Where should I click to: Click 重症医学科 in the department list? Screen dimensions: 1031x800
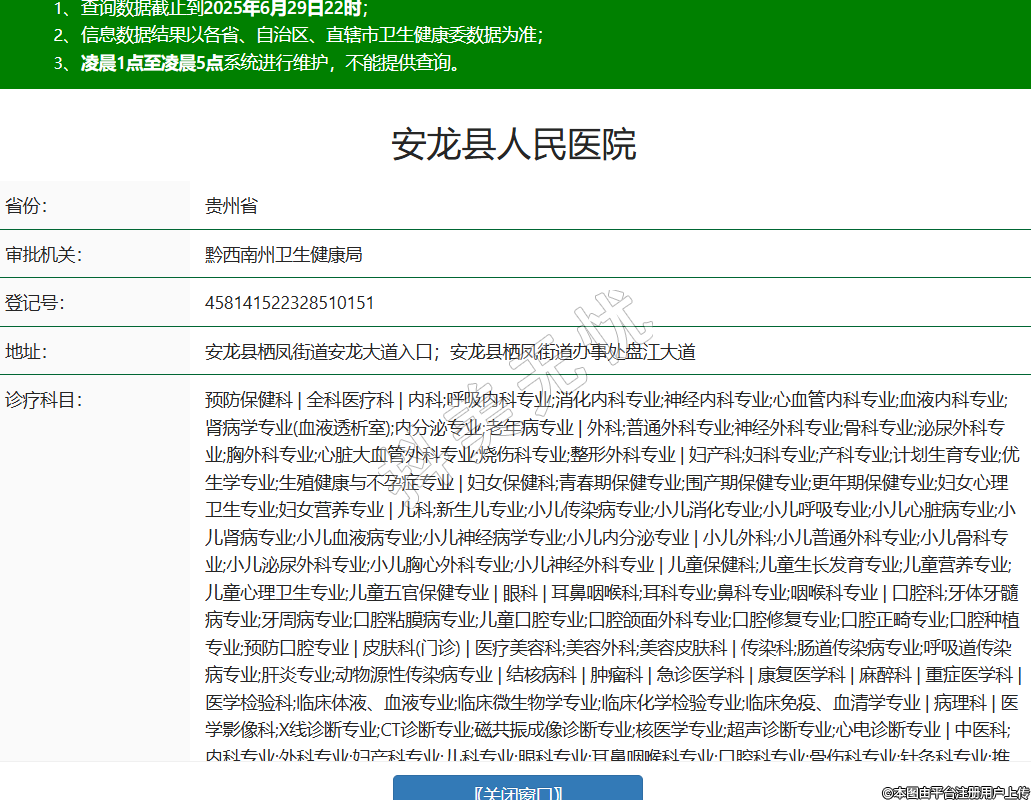(969, 674)
